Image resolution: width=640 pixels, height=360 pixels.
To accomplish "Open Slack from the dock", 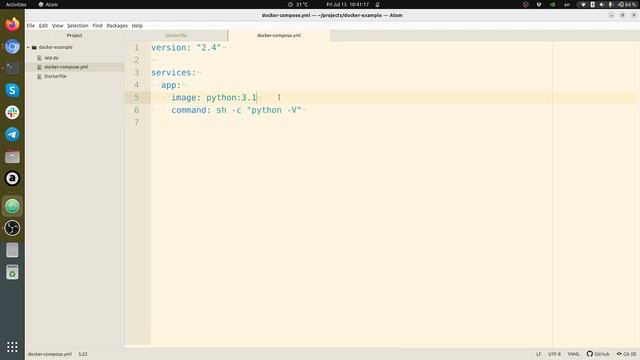I will point(12,112).
